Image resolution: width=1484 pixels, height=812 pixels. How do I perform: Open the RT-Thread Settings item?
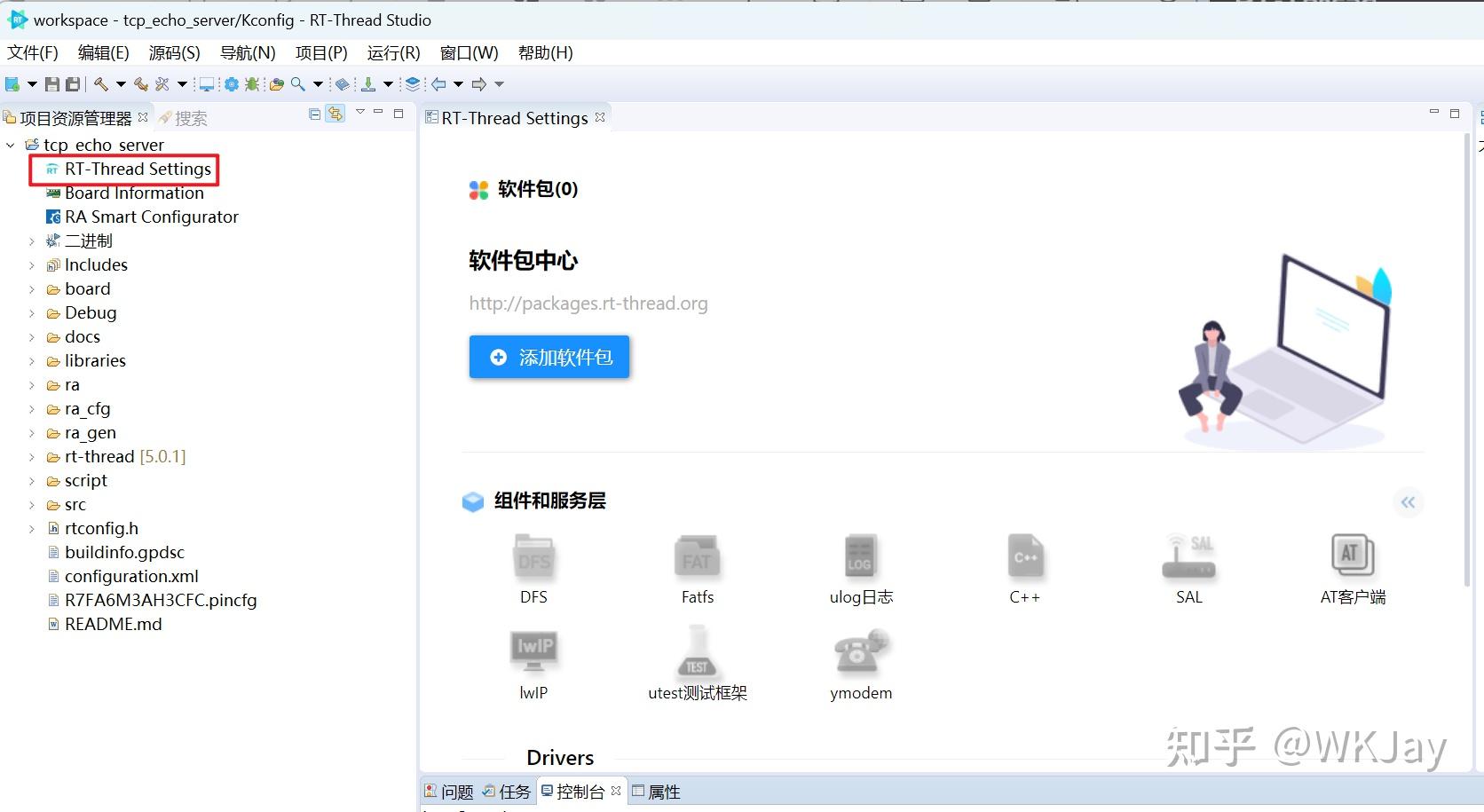coord(135,169)
